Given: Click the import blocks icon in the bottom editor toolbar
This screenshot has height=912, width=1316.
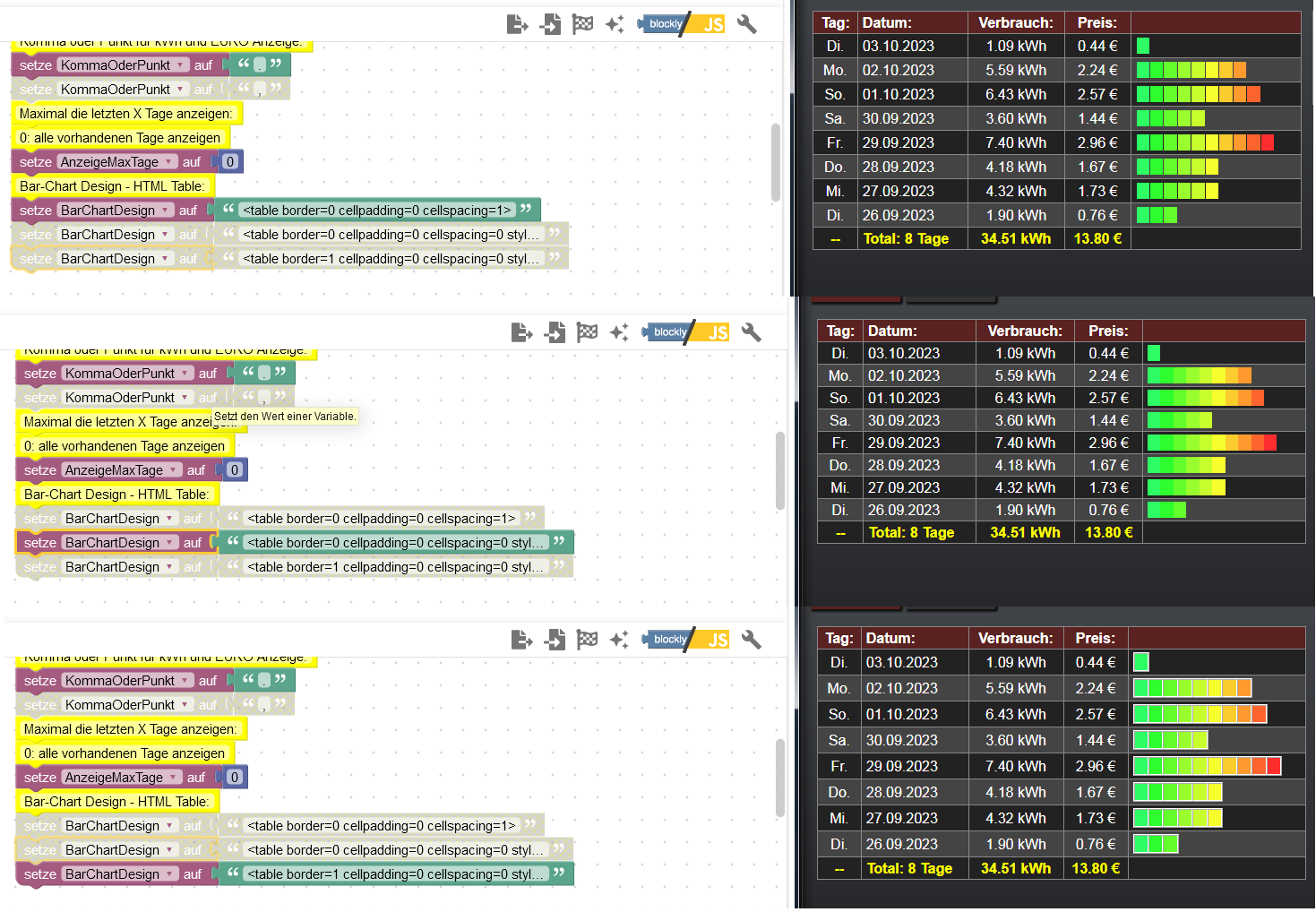Looking at the screenshot, I should [x=555, y=640].
